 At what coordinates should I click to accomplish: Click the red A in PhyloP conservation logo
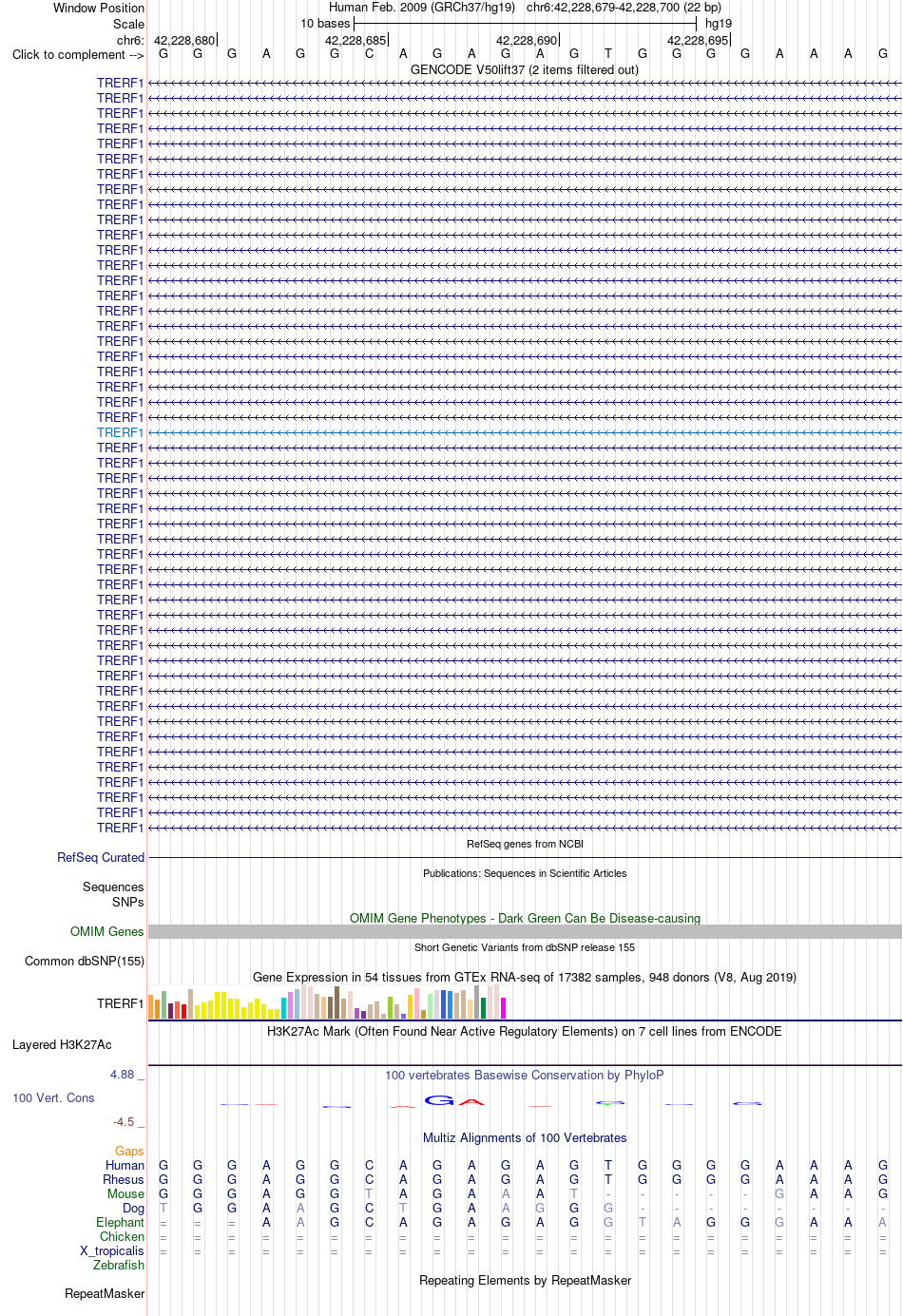click(x=471, y=1101)
